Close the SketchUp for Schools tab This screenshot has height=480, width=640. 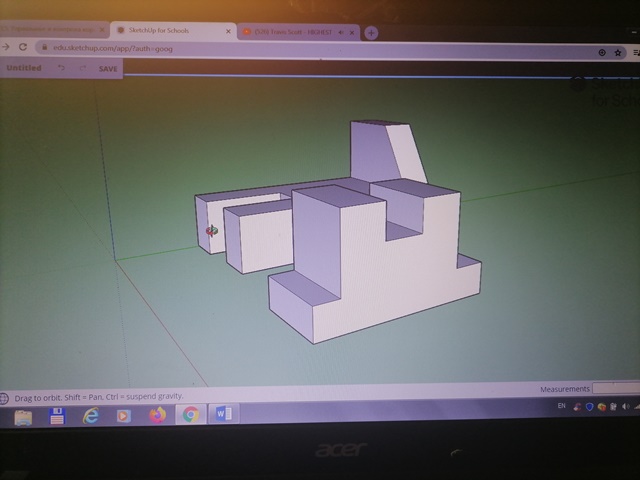click(228, 31)
